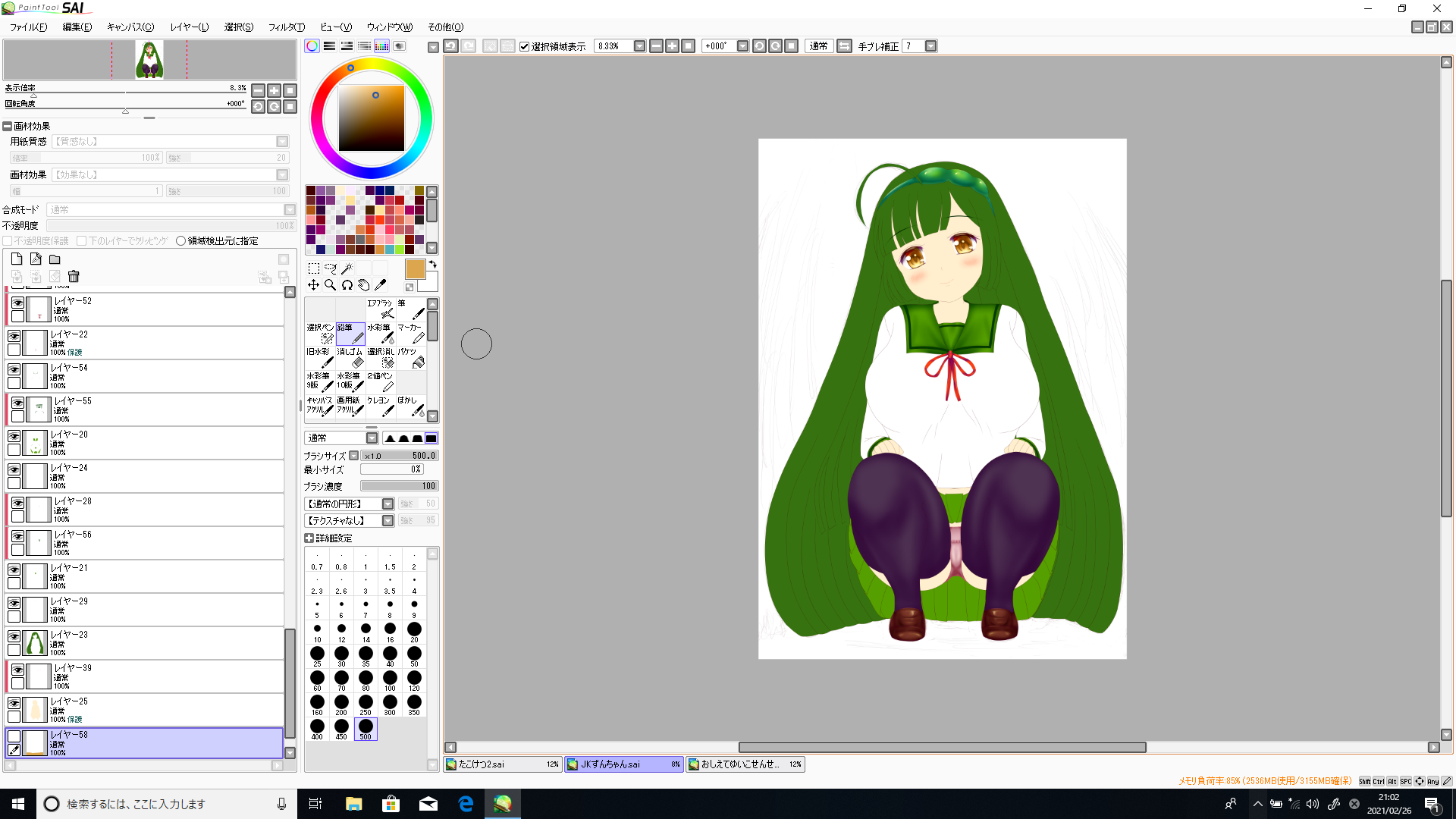This screenshot has height=819, width=1456.
Task: Open the レイヤー(L) menu
Action: [x=190, y=27]
